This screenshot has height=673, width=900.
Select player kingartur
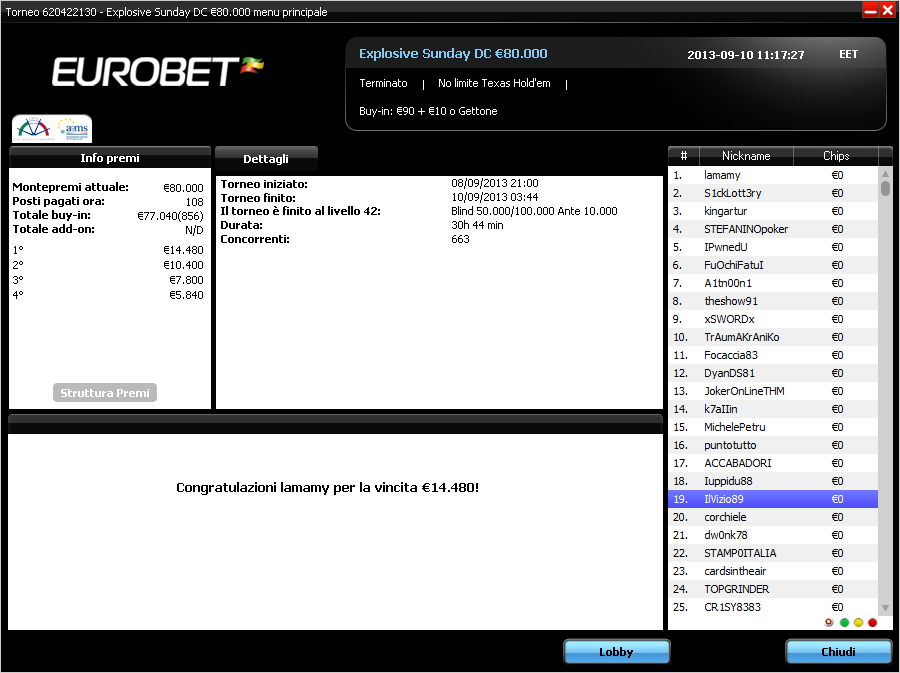click(x=773, y=211)
